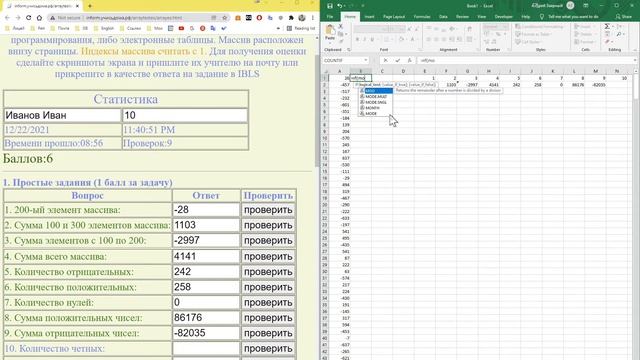Image resolution: width=640 pixels, height=360 pixels.
Task: Click the browser Forward arrow
Action: (18, 18)
